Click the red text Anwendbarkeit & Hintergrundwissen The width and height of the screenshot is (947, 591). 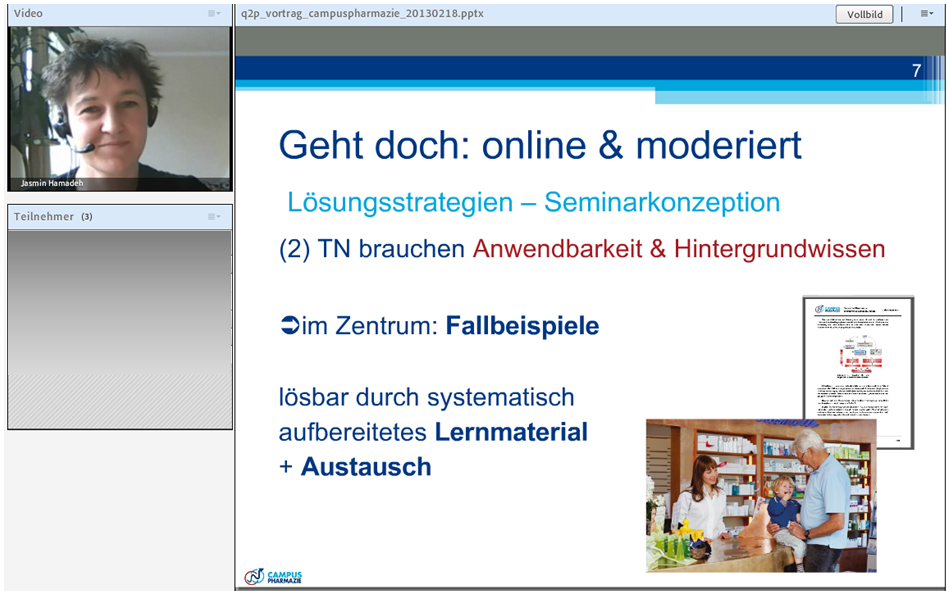(x=679, y=249)
